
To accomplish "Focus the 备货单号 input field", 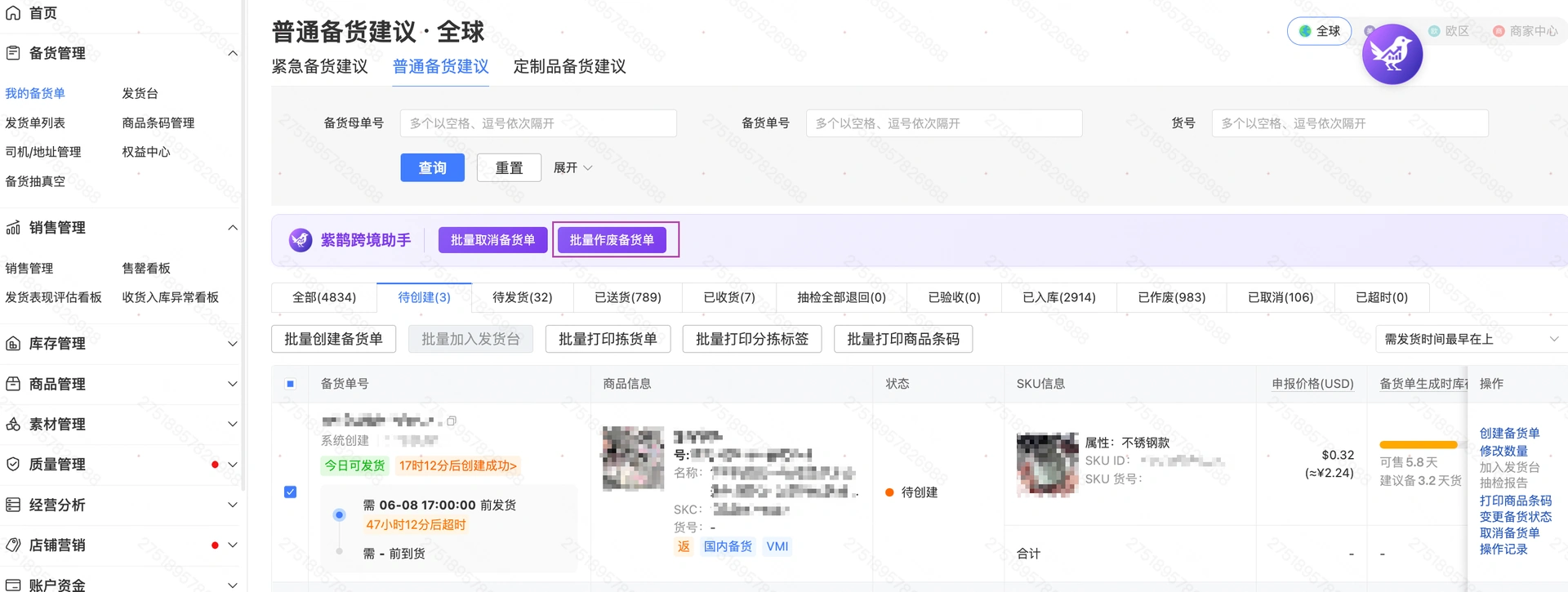I will pos(944,123).
